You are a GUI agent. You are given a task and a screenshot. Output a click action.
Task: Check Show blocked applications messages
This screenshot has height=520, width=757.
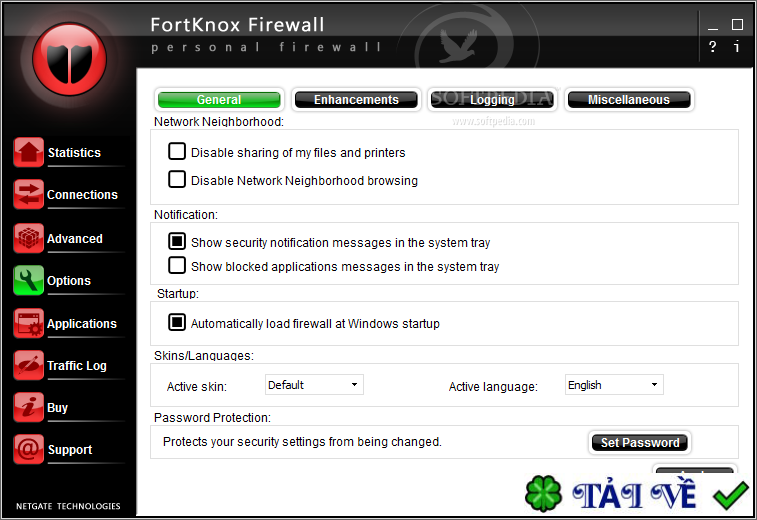click(x=177, y=265)
